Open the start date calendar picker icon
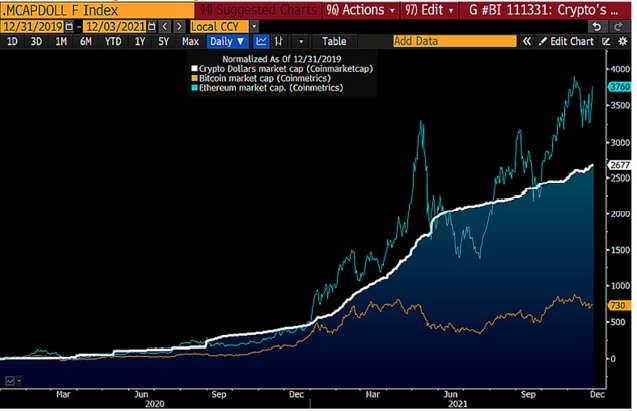The height and width of the screenshot is (411, 637). [x=69, y=27]
